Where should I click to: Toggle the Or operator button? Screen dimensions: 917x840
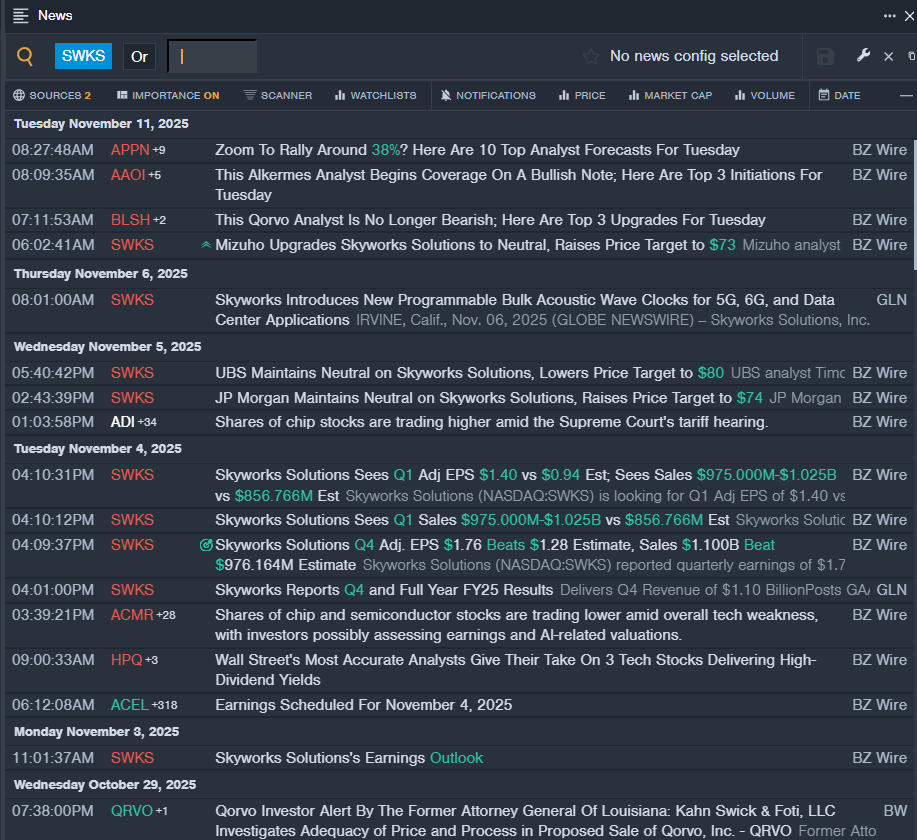coord(139,57)
